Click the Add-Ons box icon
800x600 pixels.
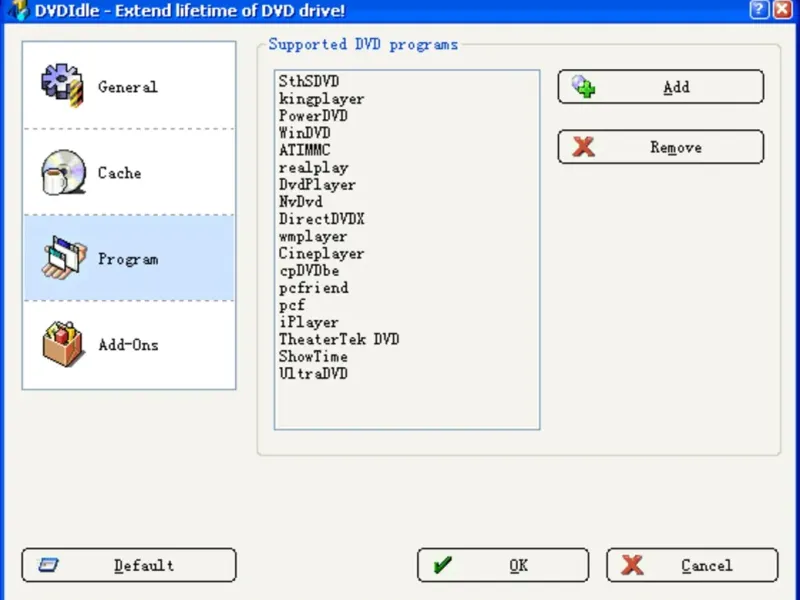point(63,344)
